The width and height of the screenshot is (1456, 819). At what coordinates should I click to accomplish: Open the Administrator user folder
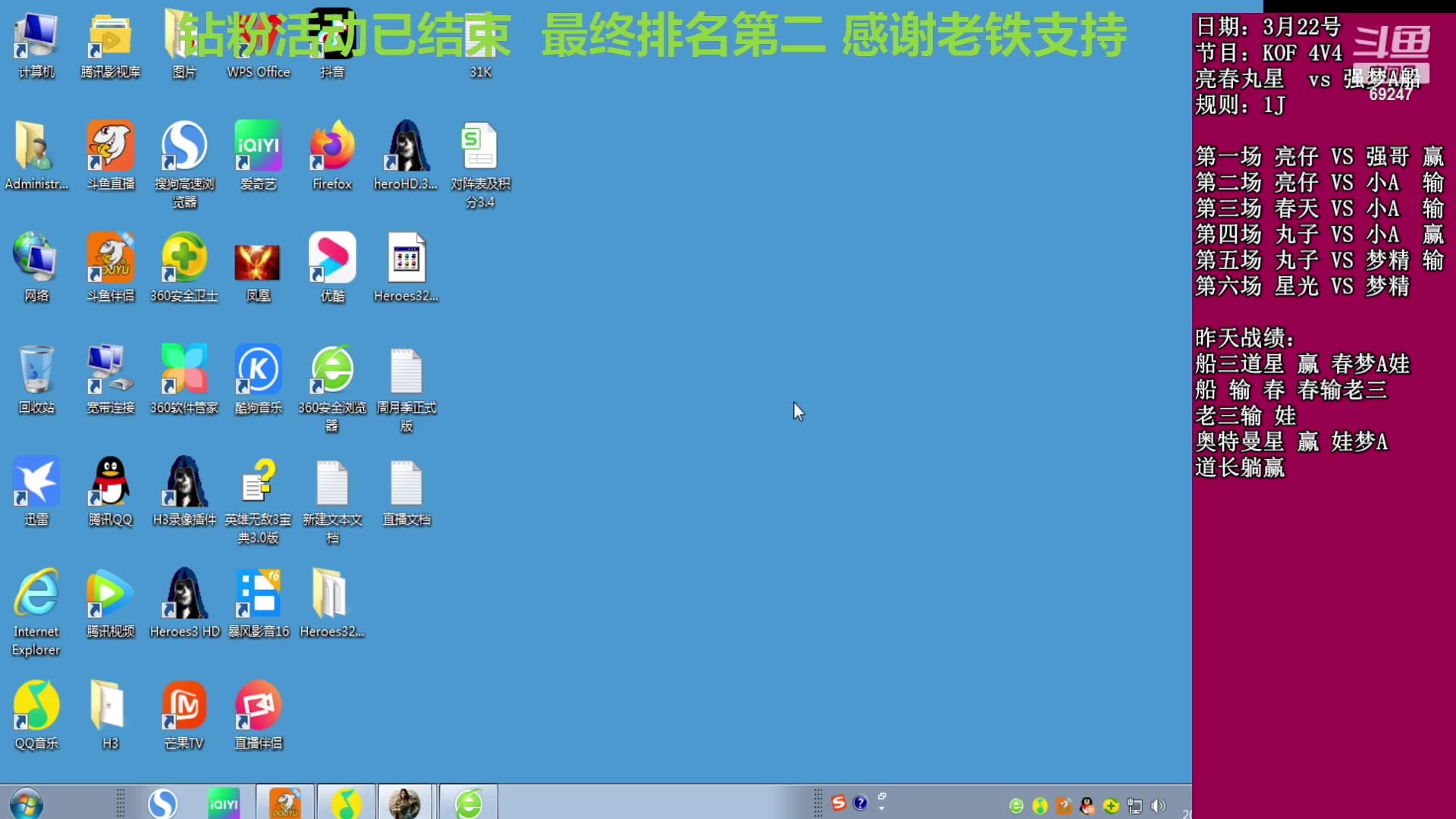[x=36, y=155]
